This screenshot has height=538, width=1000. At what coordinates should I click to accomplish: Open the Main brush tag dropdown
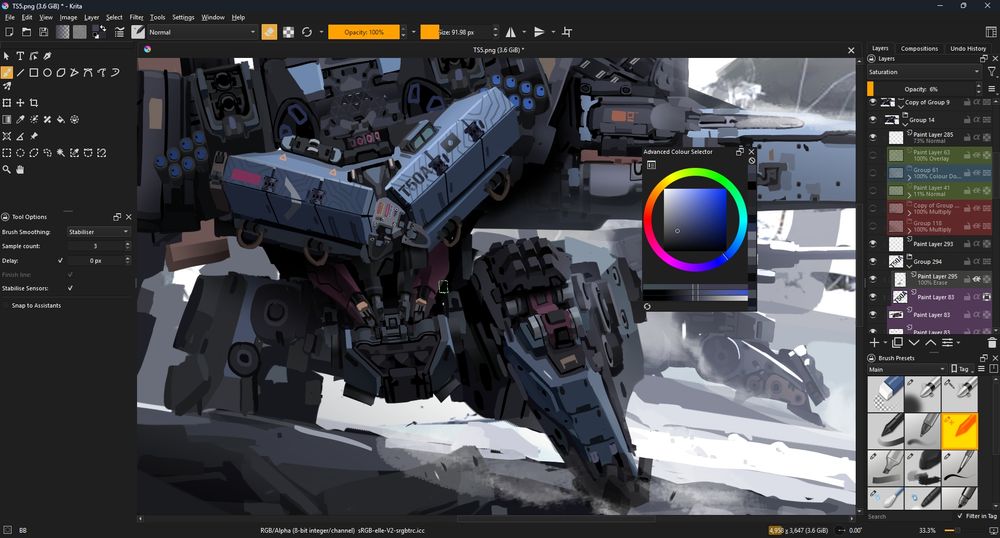pyautogui.click(x=907, y=369)
